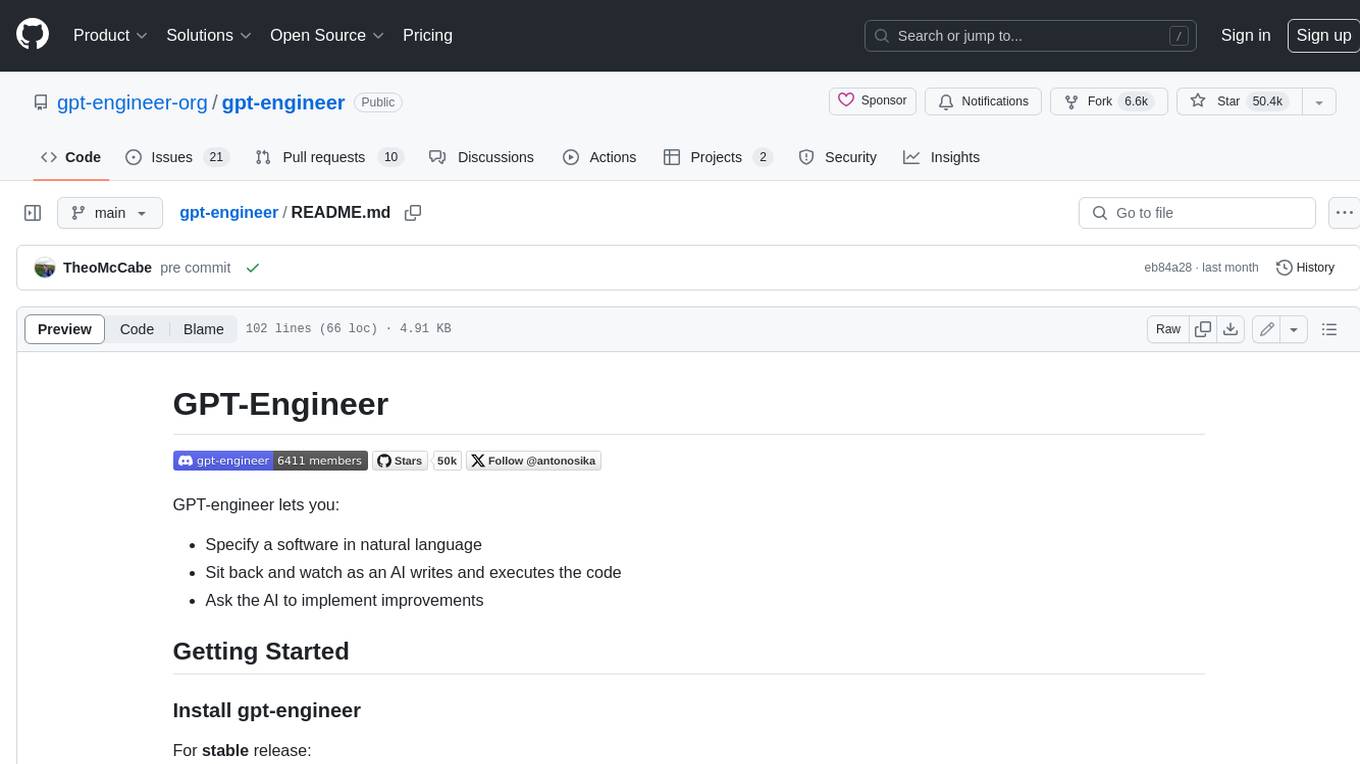
Task: Copy the README.md file path
Action: (412, 213)
